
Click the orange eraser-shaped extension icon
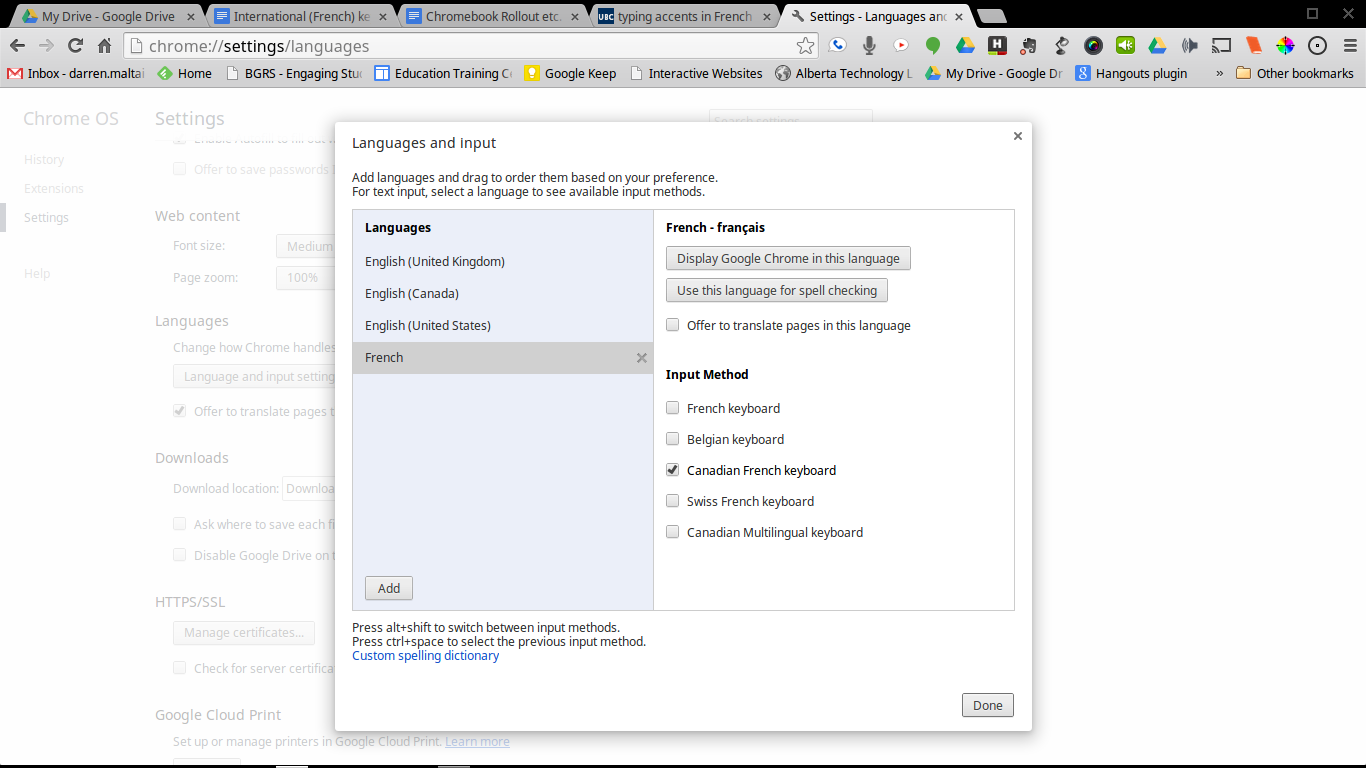click(x=1253, y=45)
